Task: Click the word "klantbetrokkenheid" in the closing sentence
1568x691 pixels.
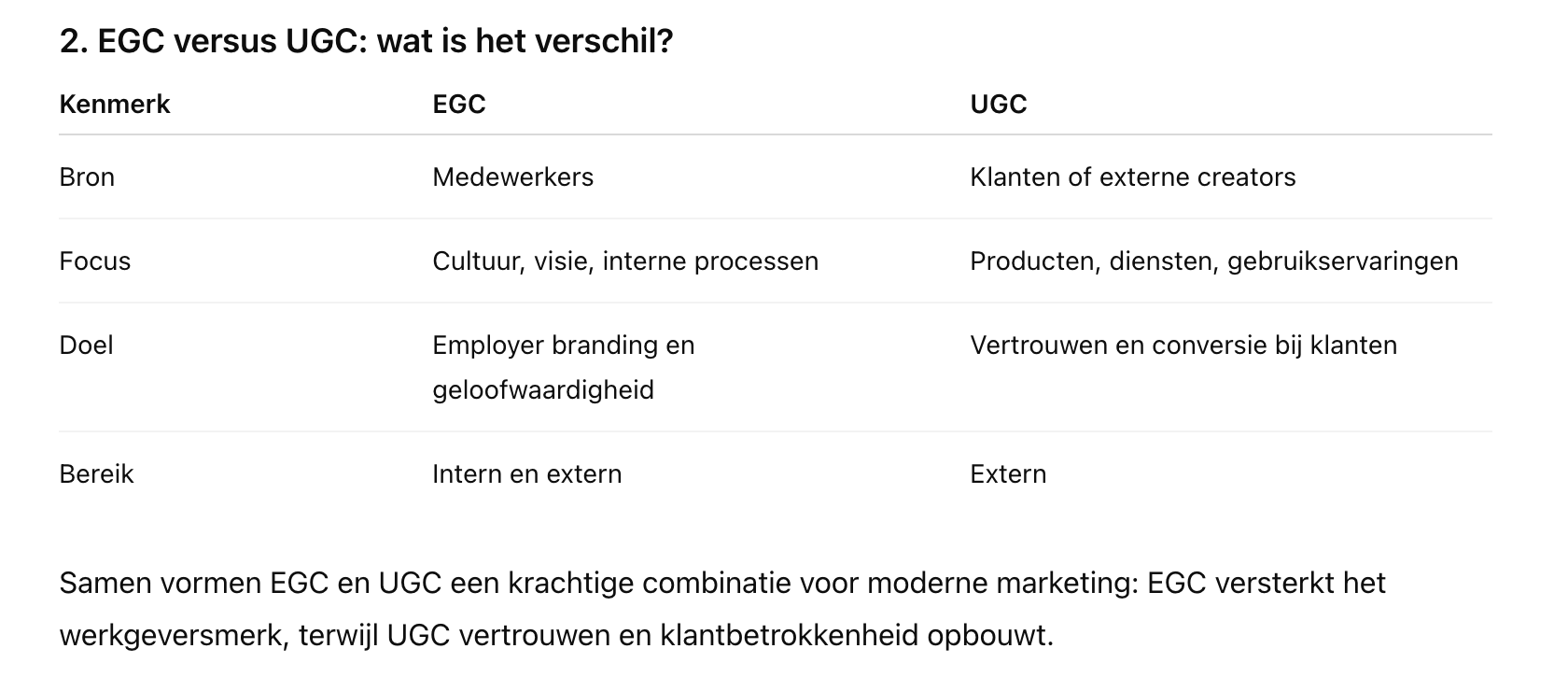Action: click(789, 635)
